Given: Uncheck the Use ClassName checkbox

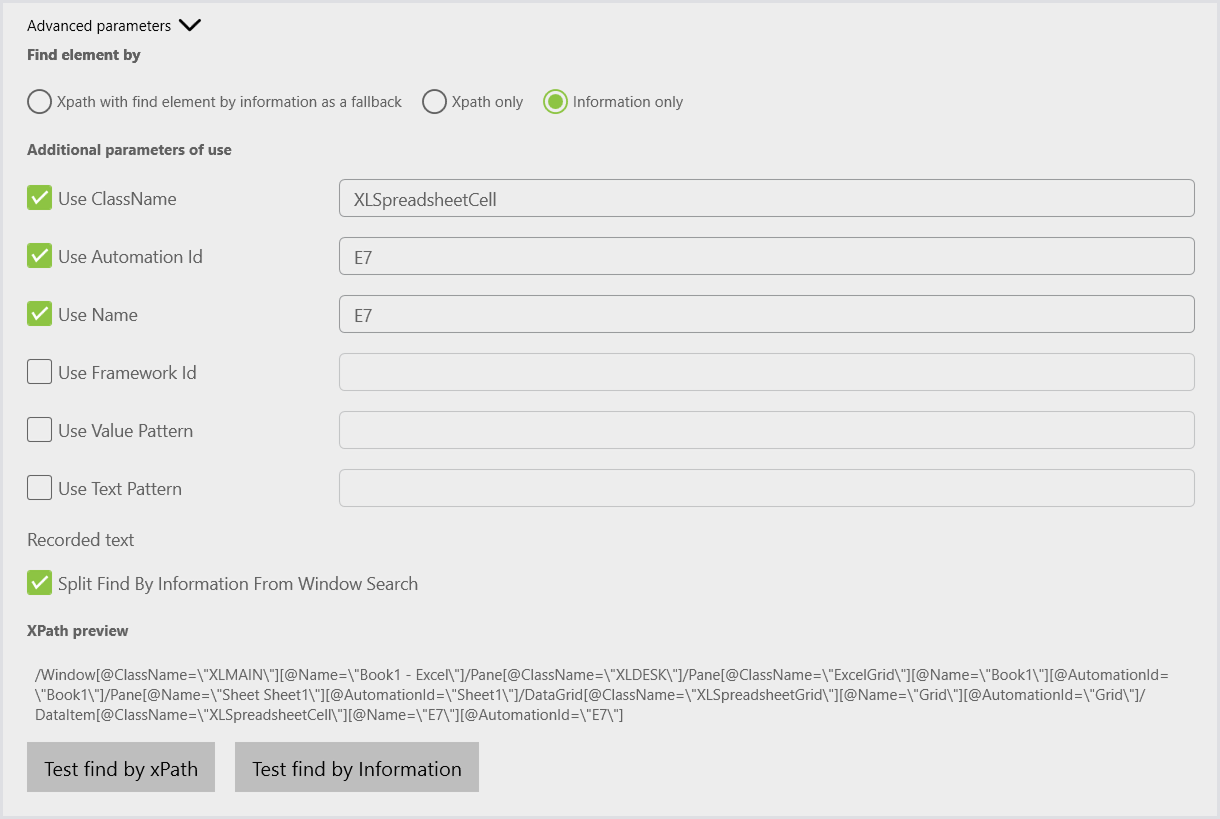Looking at the screenshot, I should [40, 198].
